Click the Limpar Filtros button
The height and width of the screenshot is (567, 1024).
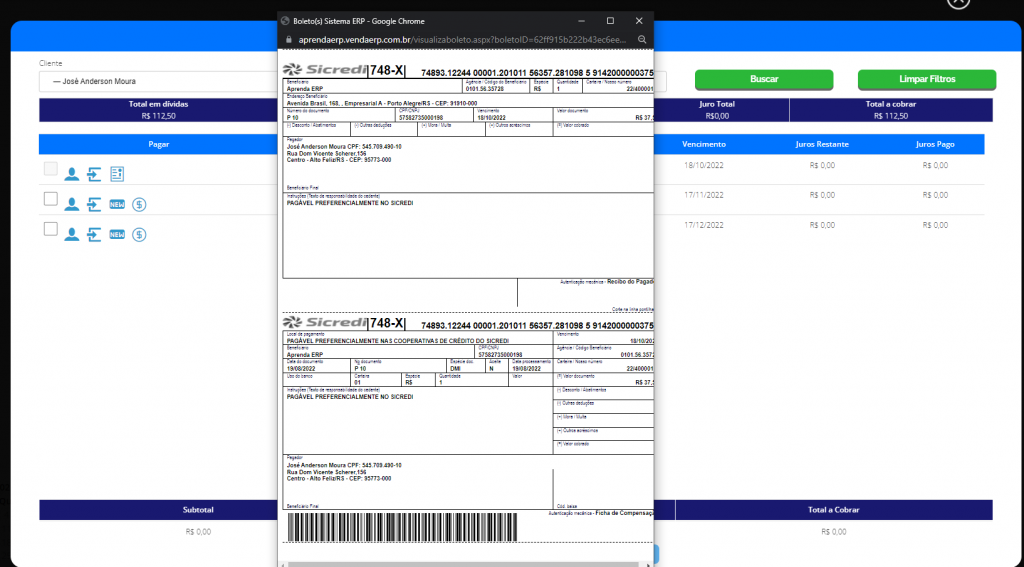pos(927,79)
